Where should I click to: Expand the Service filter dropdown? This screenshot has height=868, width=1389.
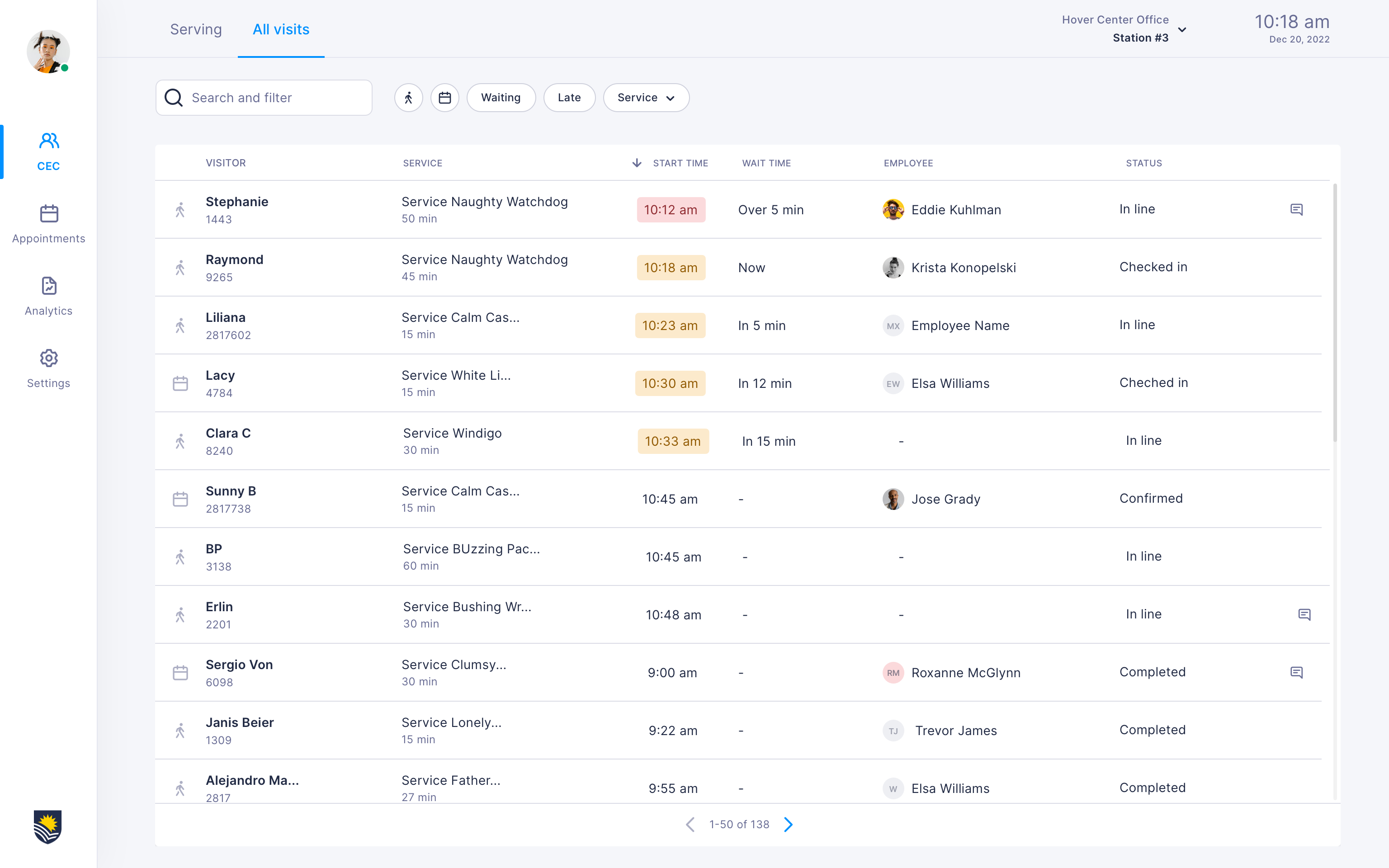point(646,98)
